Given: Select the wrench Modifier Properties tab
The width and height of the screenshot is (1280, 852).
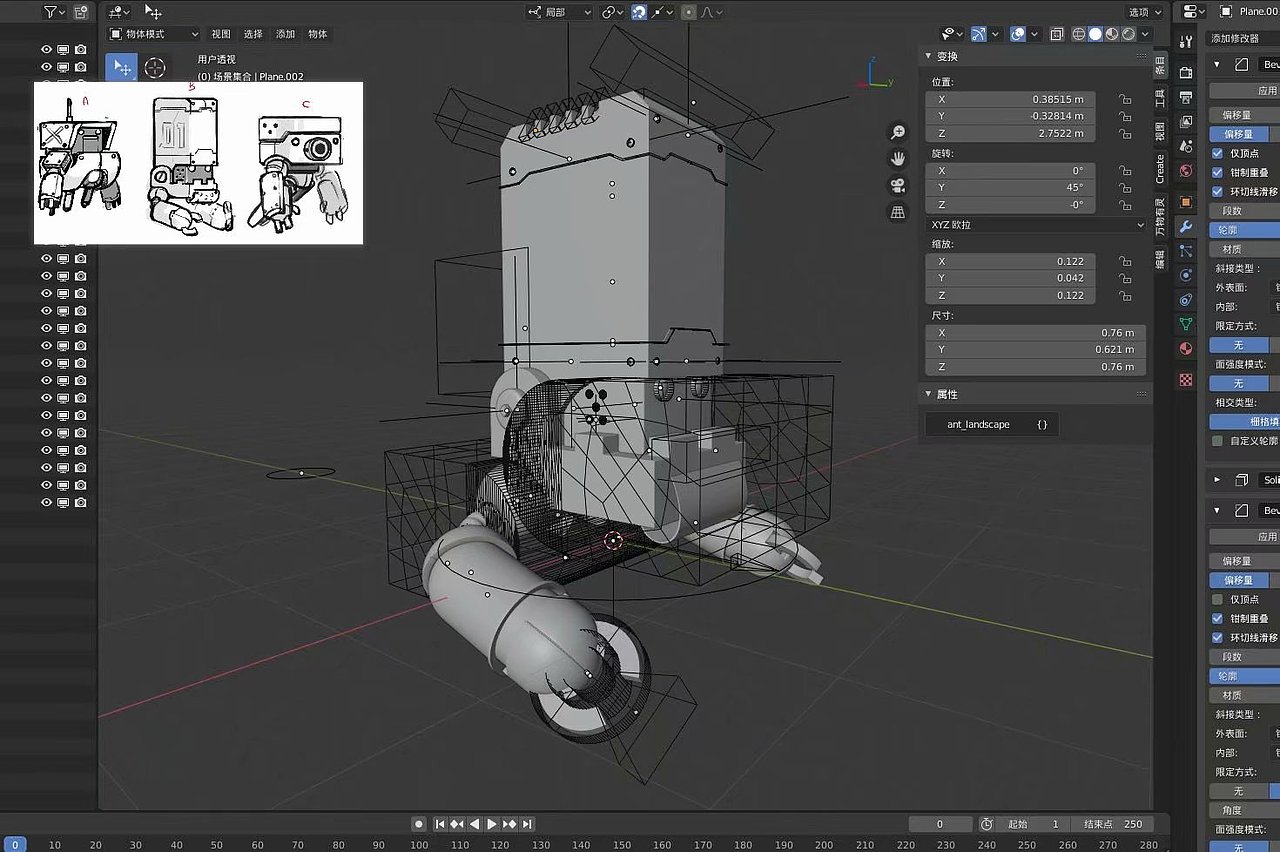Looking at the screenshot, I should coord(1185,226).
